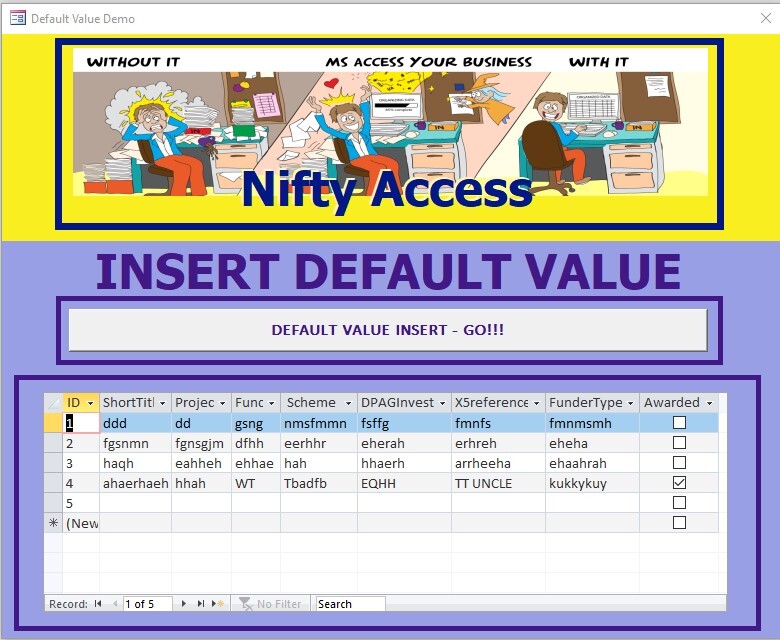The height and width of the screenshot is (640, 780).
Task: Click the cell 'fmnfs' in X5reference
Action: coord(498,423)
